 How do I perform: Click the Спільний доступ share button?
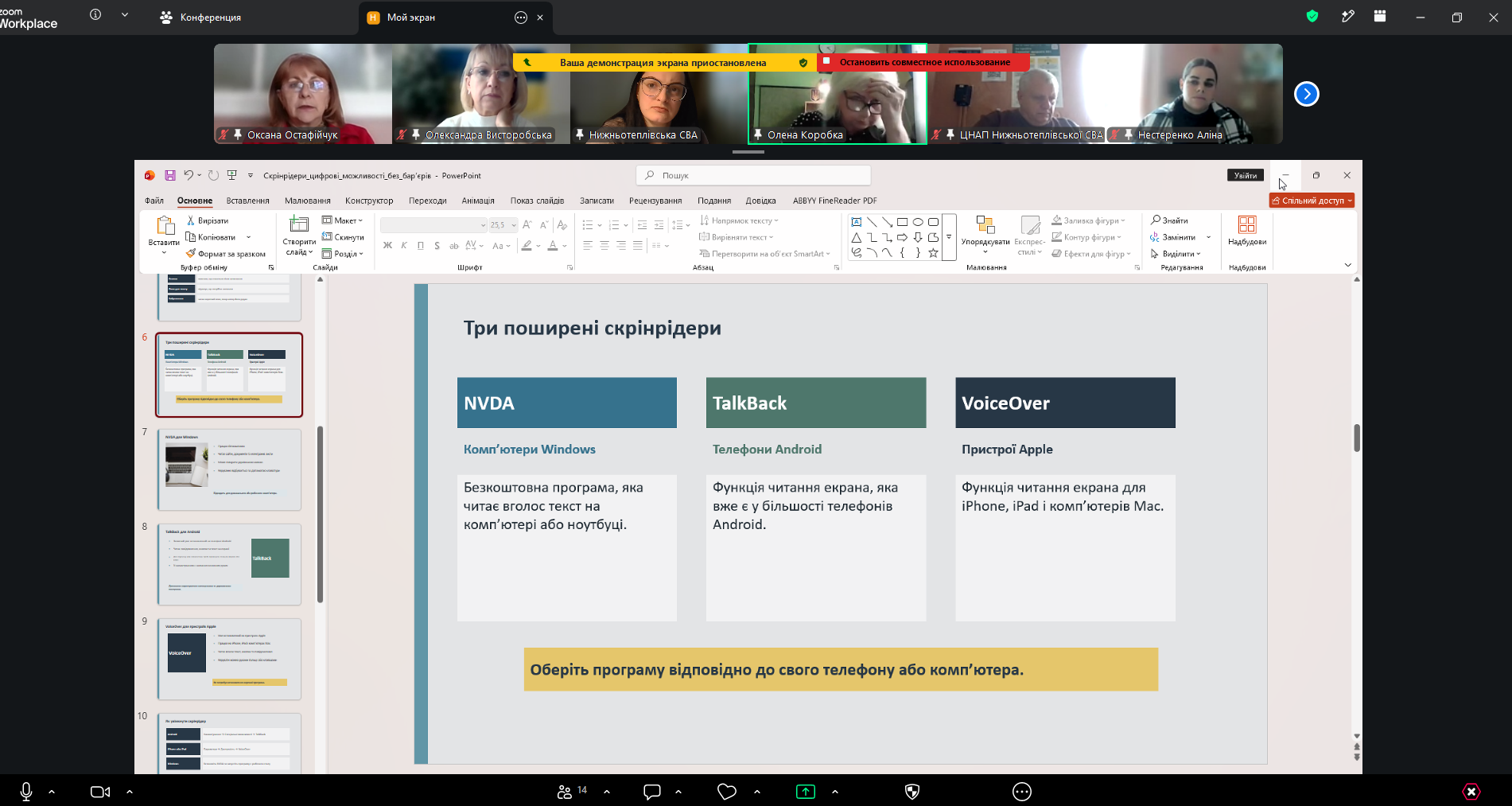(1312, 201)
